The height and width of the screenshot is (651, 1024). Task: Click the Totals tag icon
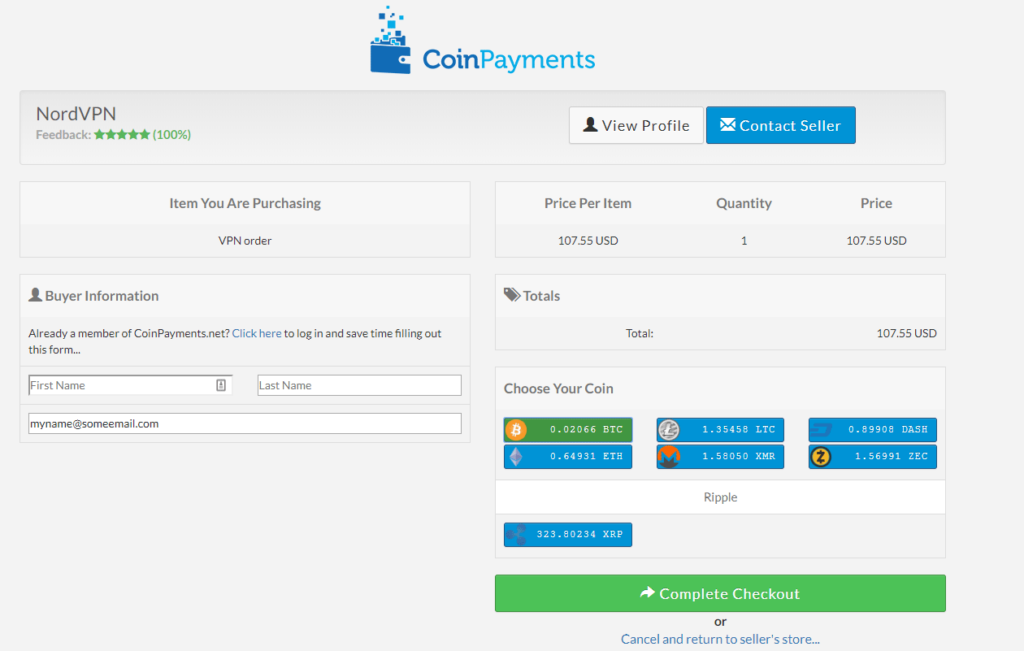click(512, 295)
